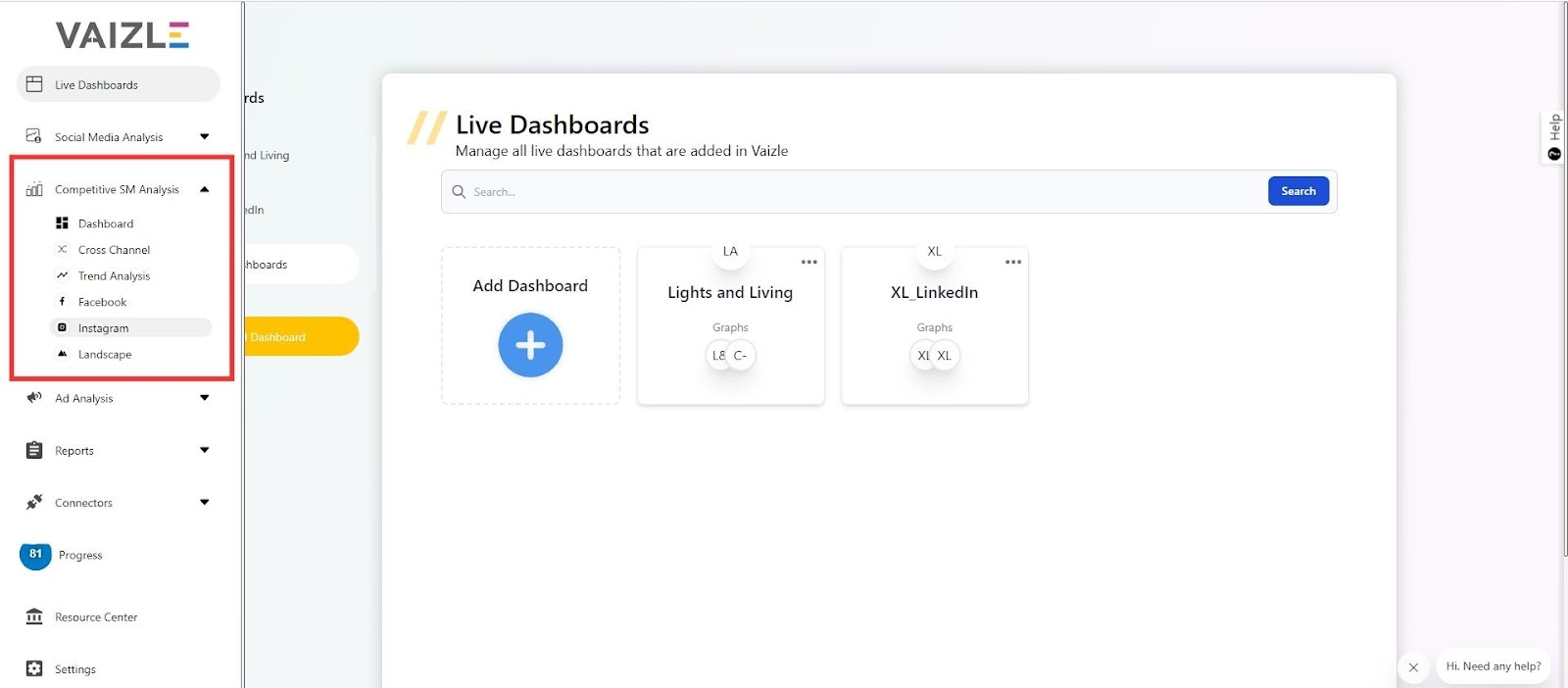Click the Landscape mountain icon
The height and width of the screenshot is (688, 1568).
click(x=62, y=354)
